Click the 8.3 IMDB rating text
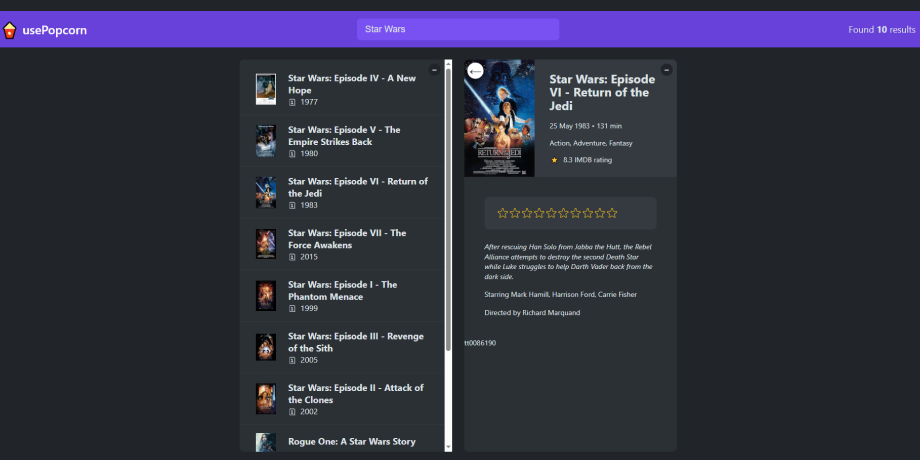Viewport: 920px width, 461px height. tap(587, 160)
